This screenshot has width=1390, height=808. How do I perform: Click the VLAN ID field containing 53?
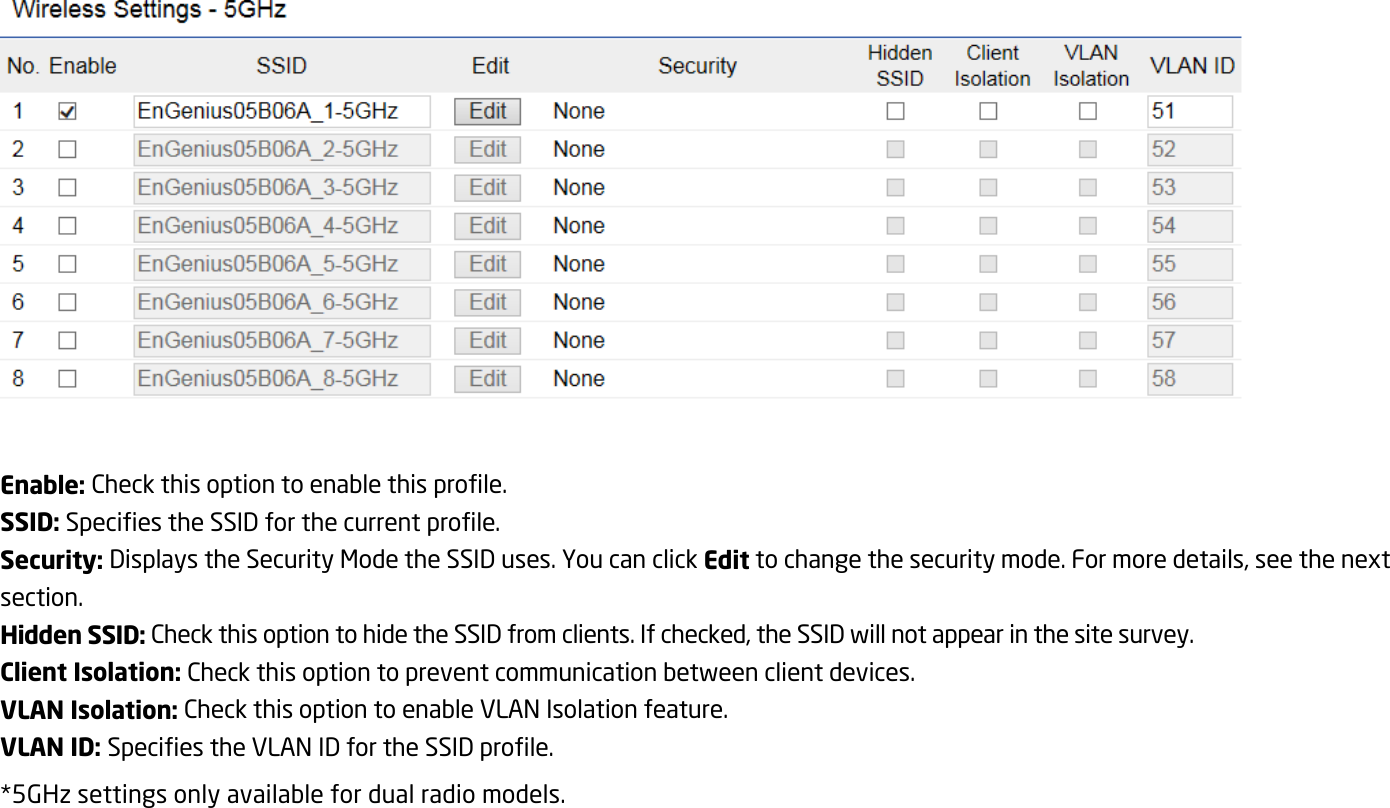pos(1190,188)
